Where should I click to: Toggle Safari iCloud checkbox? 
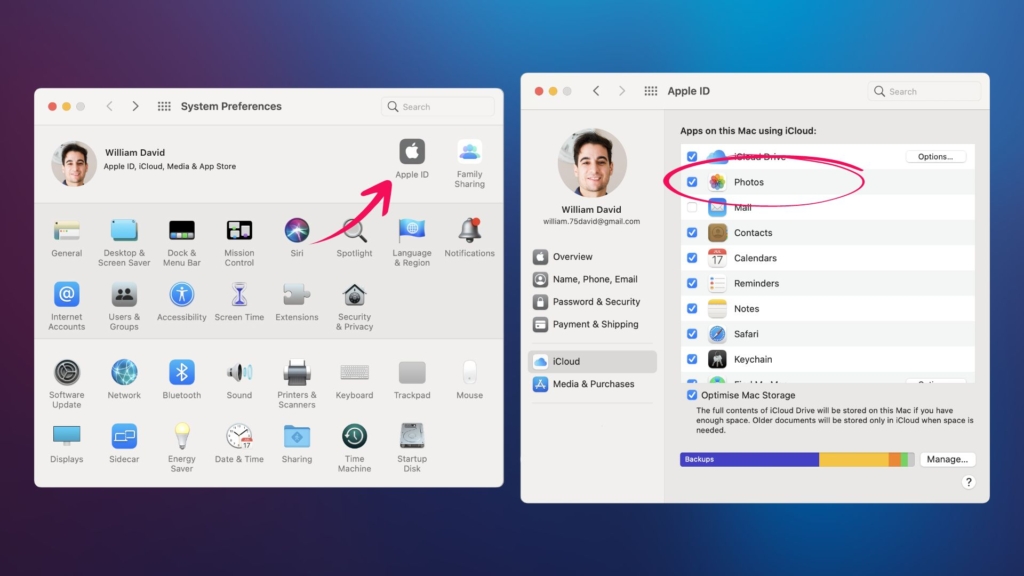[x=692, y=334]
